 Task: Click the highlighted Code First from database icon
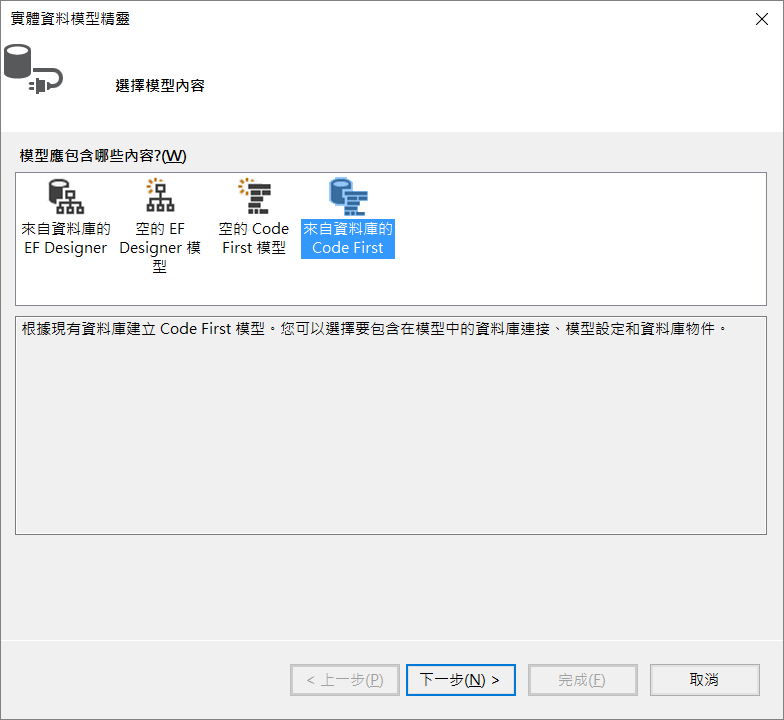(x=348, y=196)
